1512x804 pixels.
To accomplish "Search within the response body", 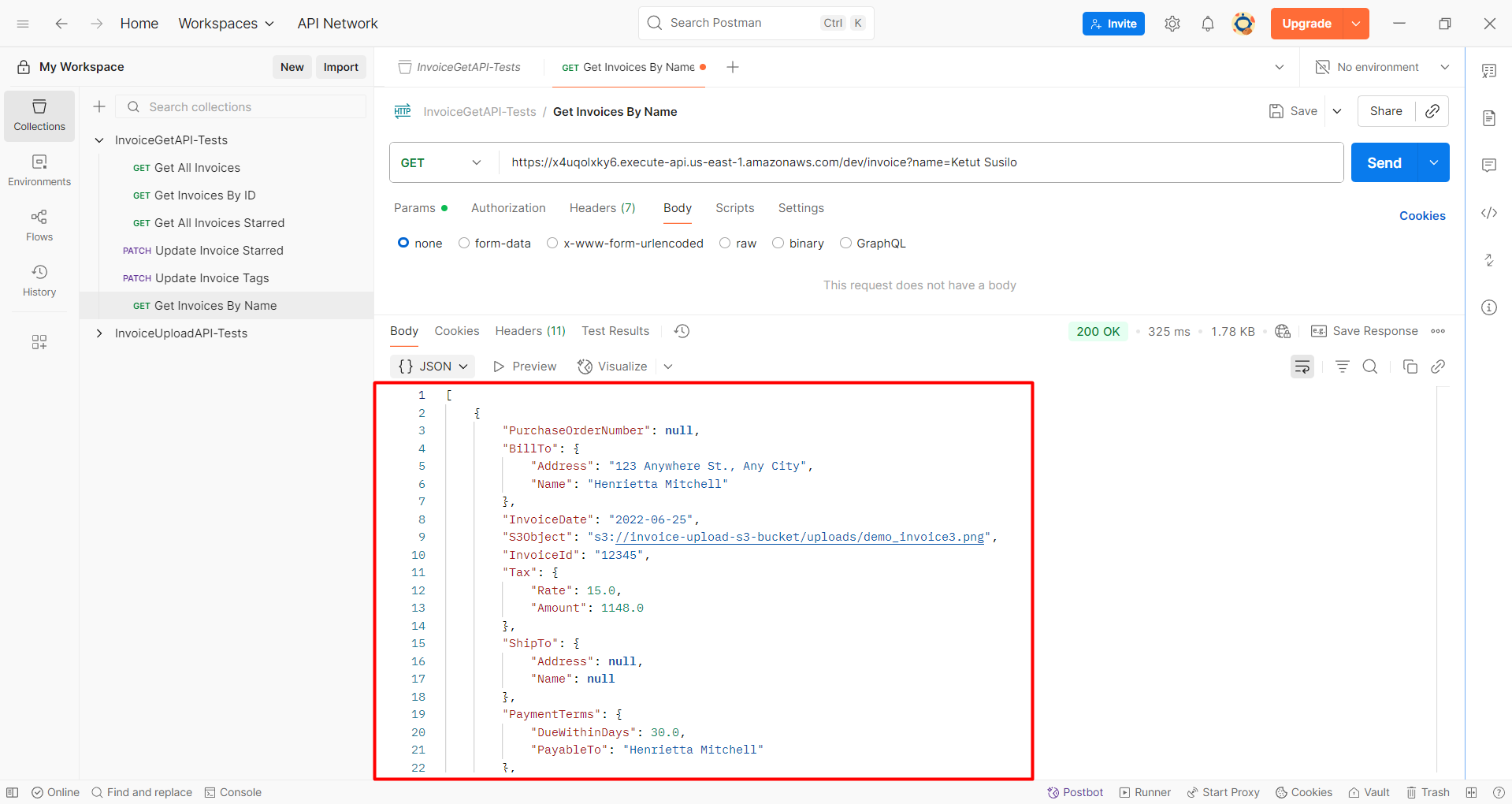I will [x=1370, y=366].
